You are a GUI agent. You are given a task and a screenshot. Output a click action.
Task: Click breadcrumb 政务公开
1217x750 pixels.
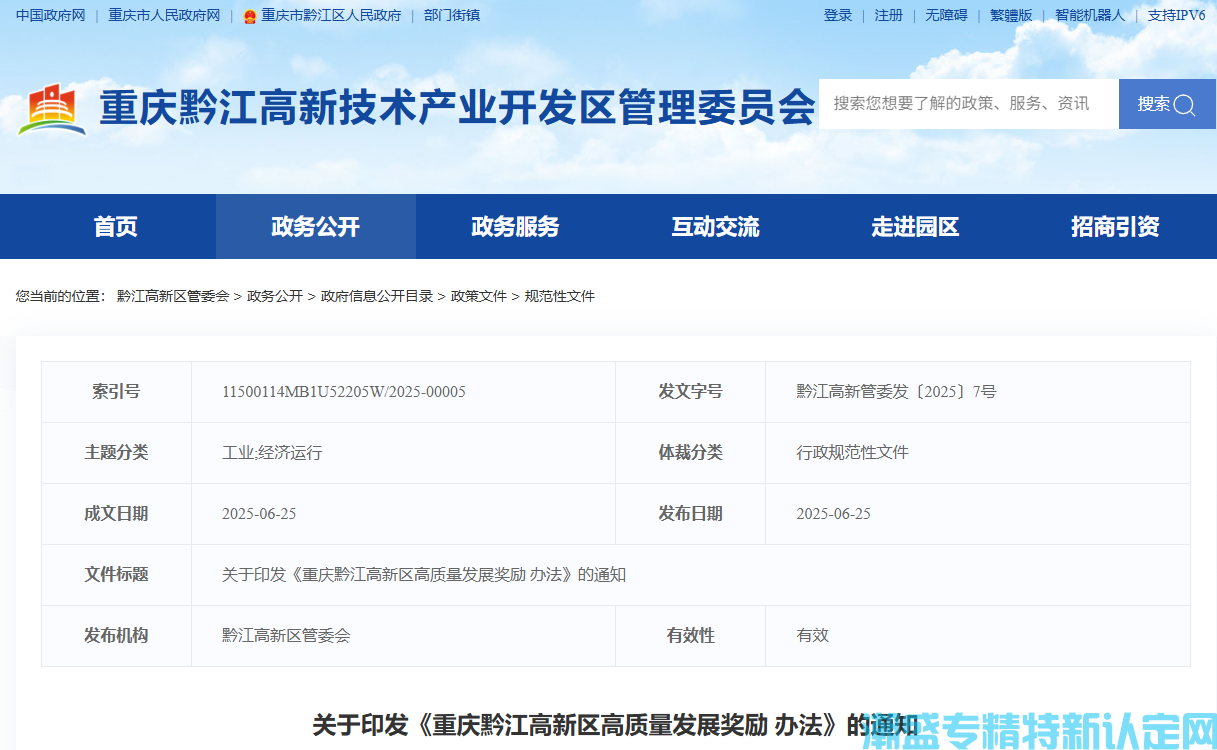pyautogui.click(x=275, y=296)
